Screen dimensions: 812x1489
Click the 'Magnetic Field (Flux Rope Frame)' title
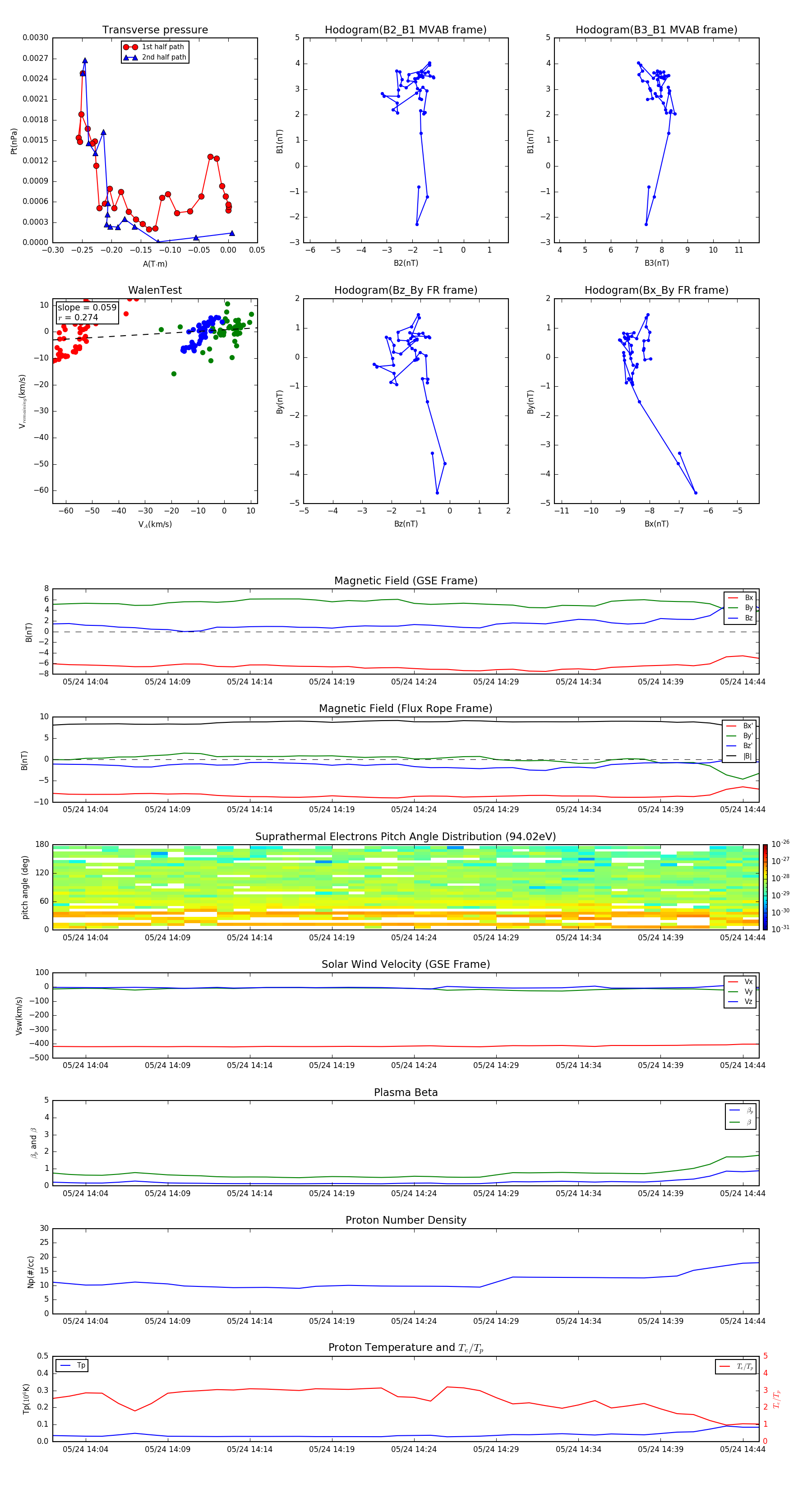(406, 709)
